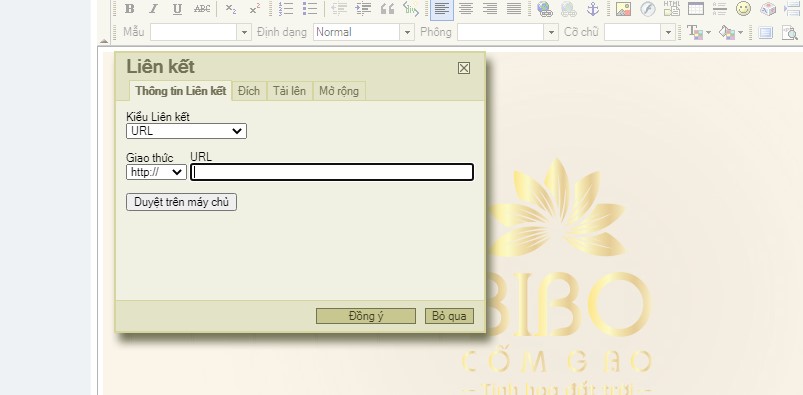
Task: Open the Định dạng format dropdown
Action: click(364, 32)
